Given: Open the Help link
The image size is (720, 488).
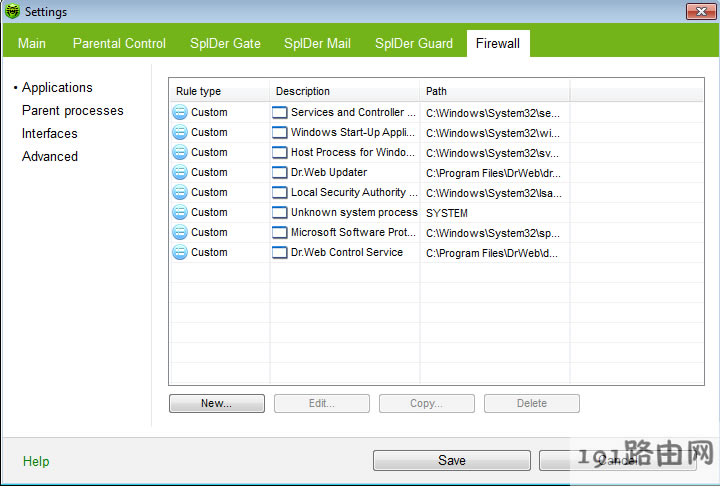Looking at the screenshot, I should (36, 461).
